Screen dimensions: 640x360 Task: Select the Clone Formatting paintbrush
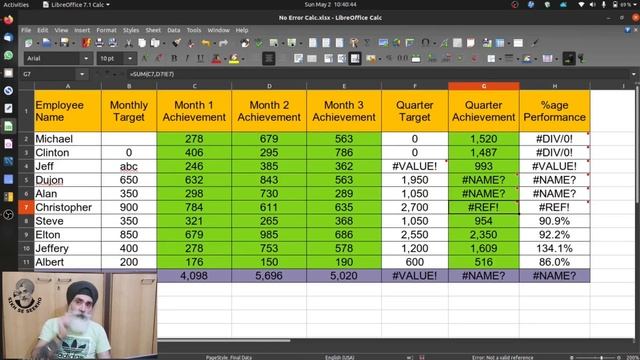point(176,43)
